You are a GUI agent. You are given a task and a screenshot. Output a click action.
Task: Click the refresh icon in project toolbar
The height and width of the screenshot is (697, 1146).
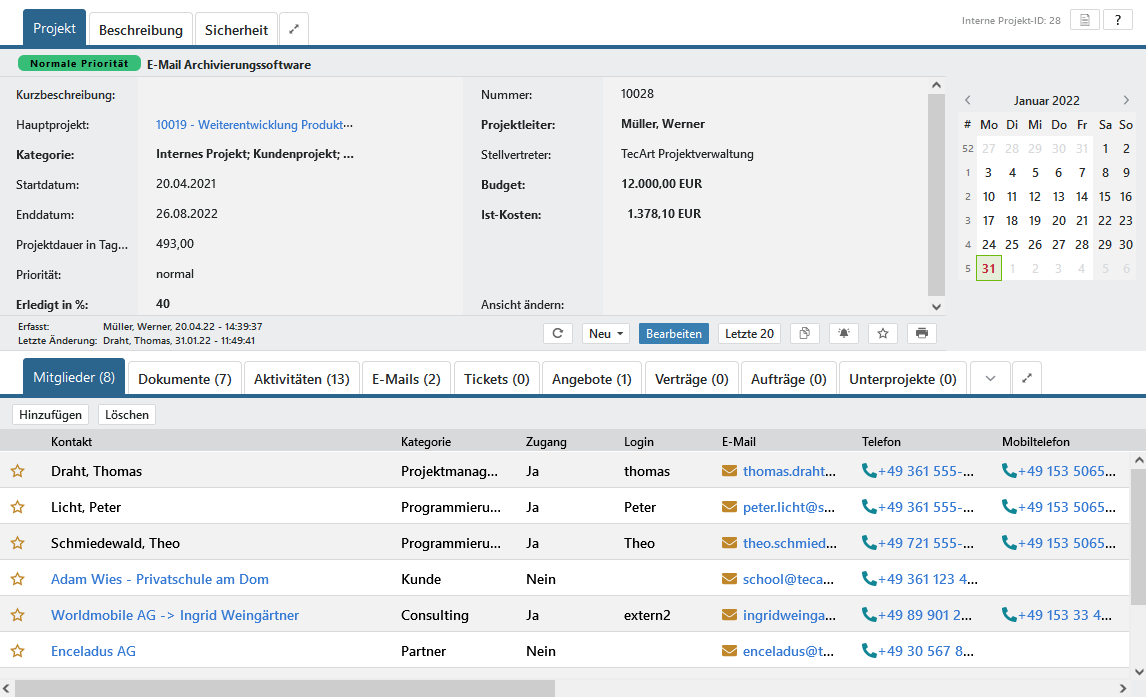(x=557, y=334)
